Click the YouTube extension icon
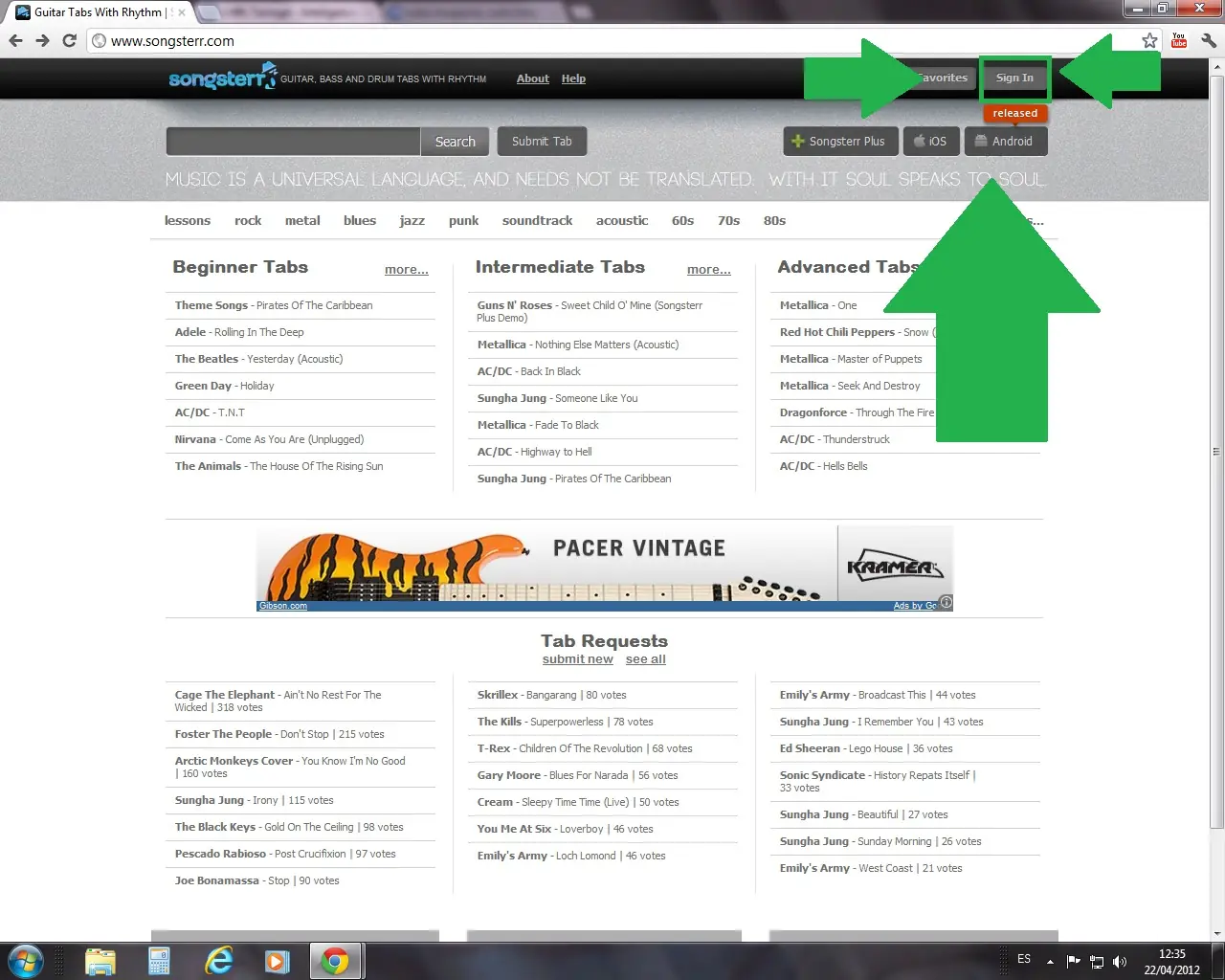Viewport: 1225px width, 980px height. coord(1179,40)
